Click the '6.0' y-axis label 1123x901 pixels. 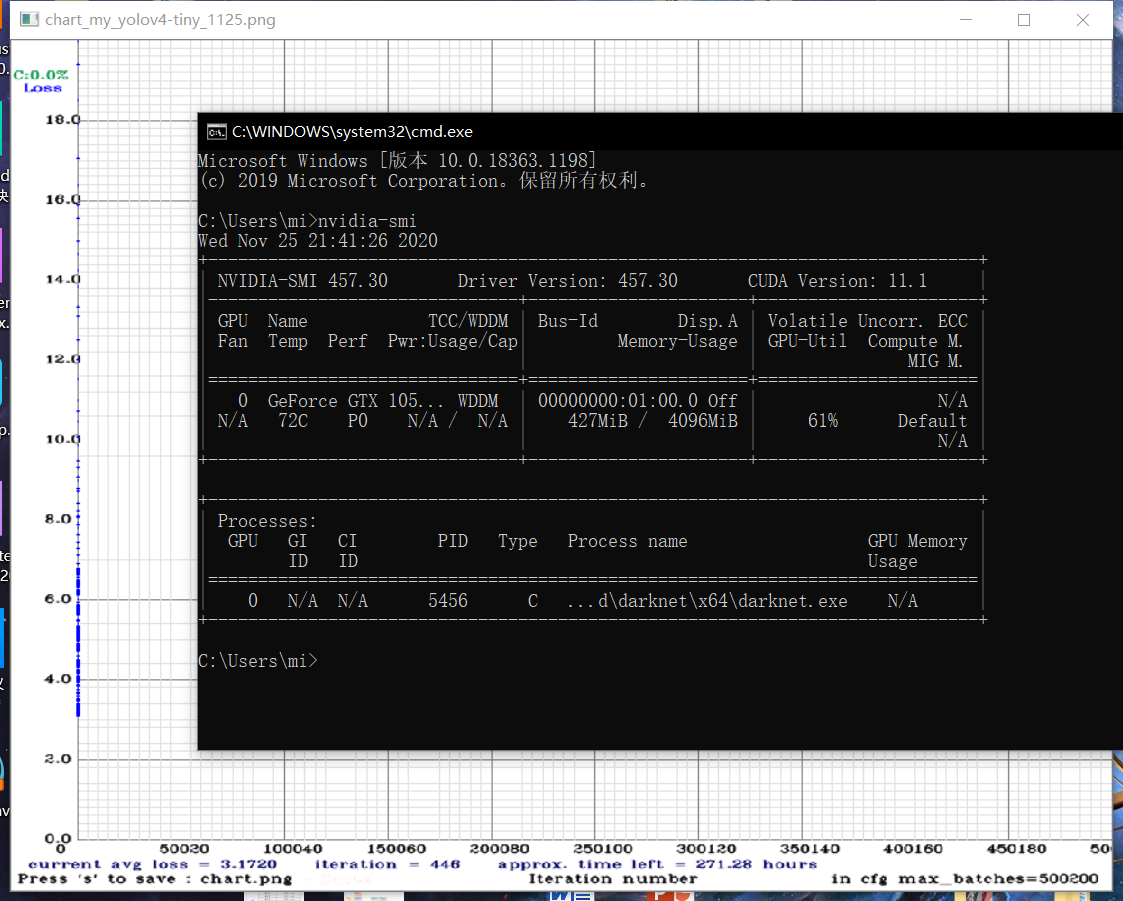click(57, 599)
